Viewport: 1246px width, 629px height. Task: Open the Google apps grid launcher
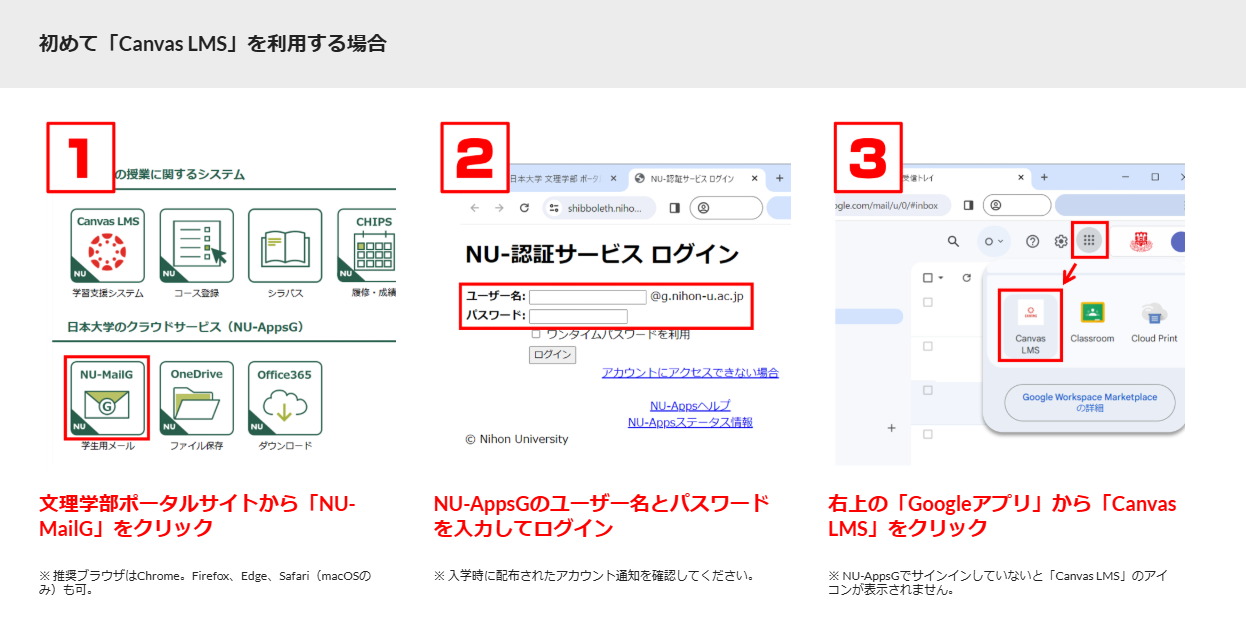click(1090, 241)
